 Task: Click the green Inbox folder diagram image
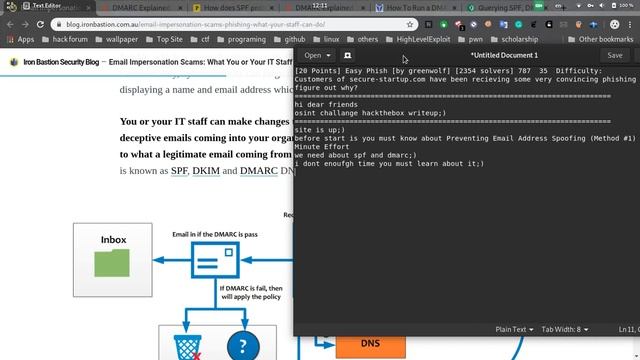112,263
